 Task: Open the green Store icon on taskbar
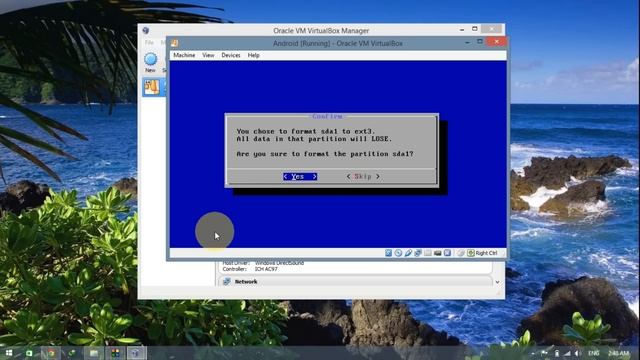point(29,353)
